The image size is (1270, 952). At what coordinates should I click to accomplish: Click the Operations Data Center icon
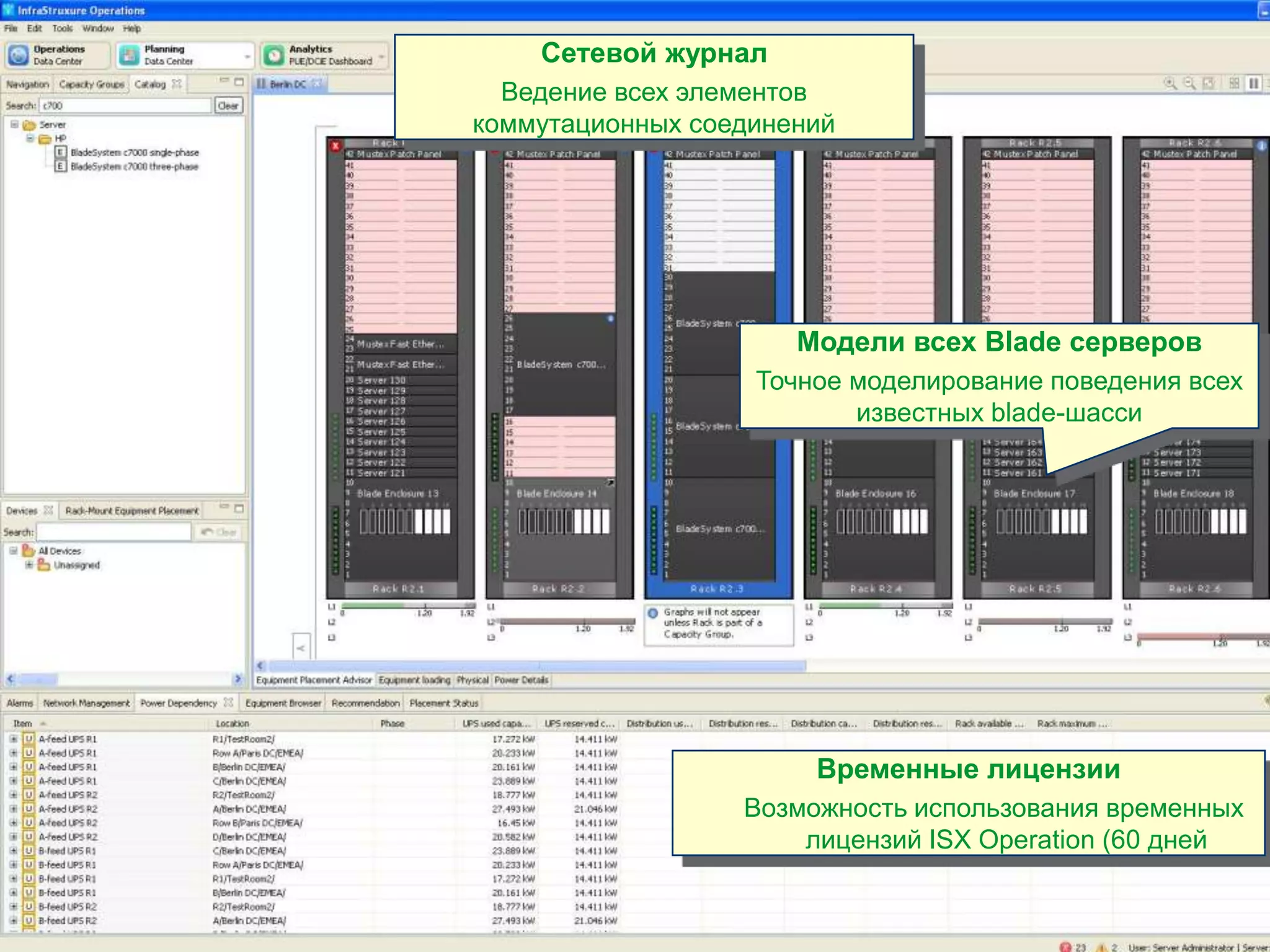pyautogui.click(x=18, y=55)
